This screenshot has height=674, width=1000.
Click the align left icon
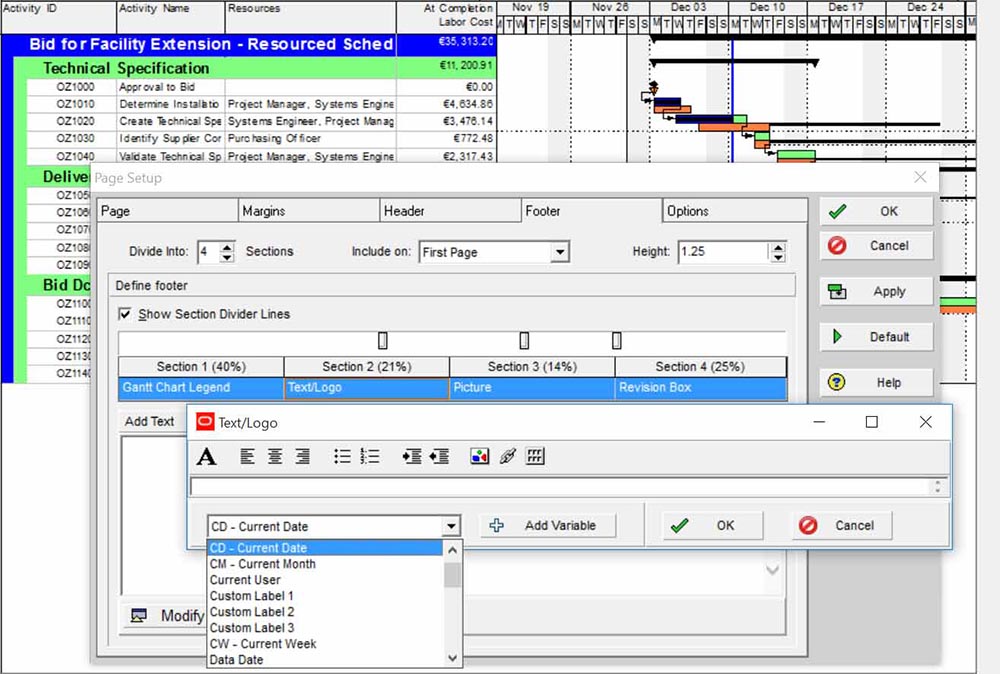pos(248,457)
